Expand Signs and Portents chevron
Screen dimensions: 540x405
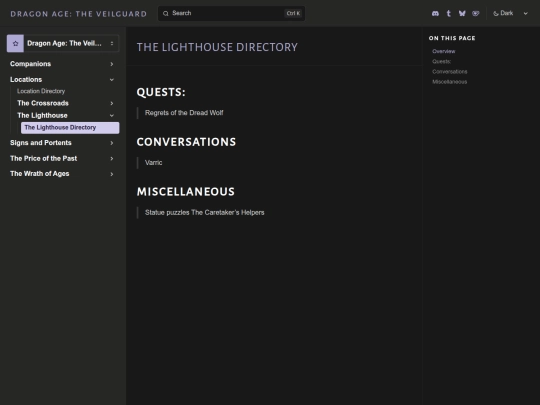tap(112, 143)
